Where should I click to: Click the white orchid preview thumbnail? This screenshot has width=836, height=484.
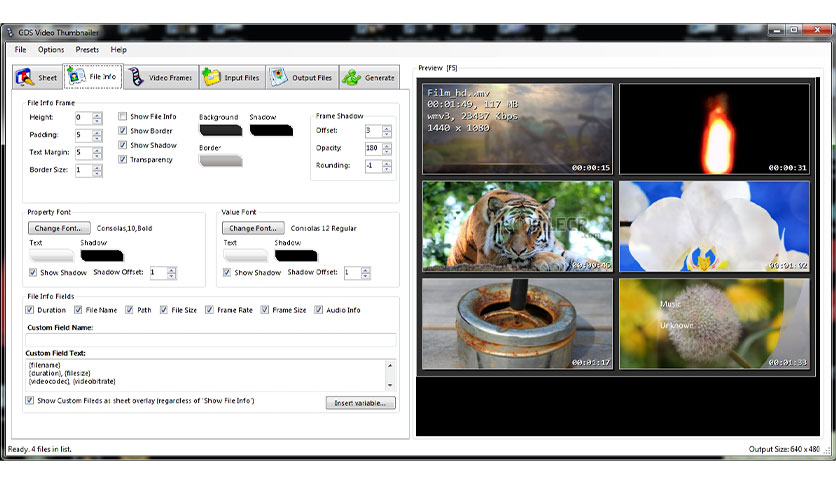714,226
